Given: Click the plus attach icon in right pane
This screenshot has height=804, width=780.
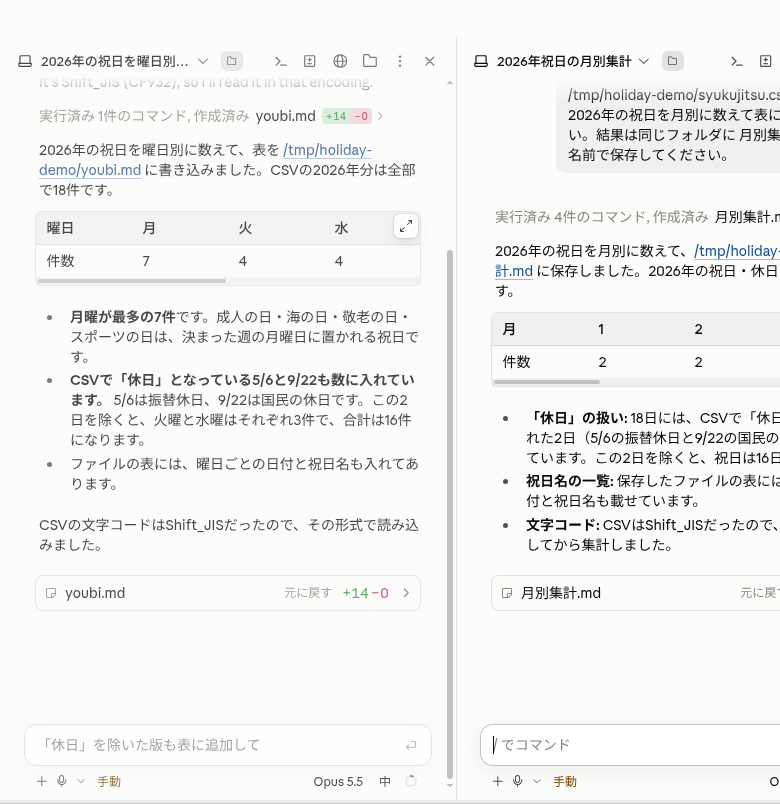Looking at the screenshot, I should pyautogui.click(x=497, y=781).
